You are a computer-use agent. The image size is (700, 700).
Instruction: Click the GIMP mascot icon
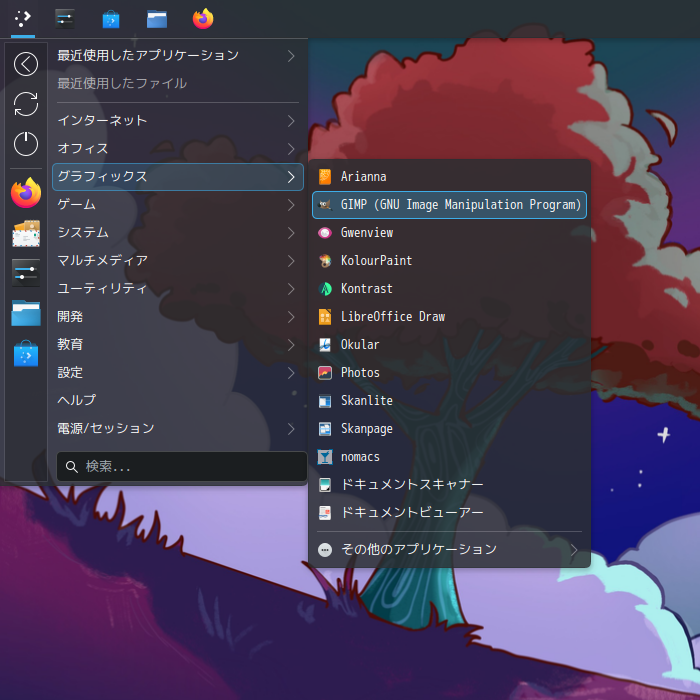point(325,205)
